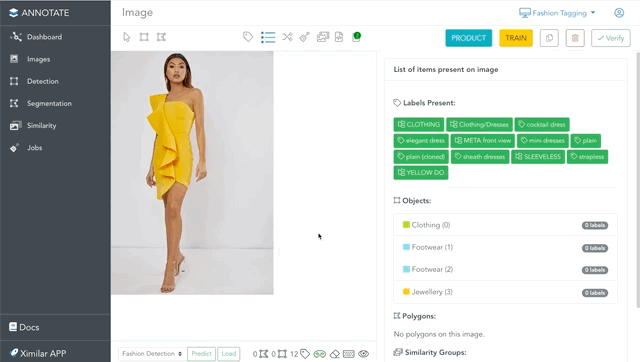Click the right panel scrollbar

pos(638,180)
